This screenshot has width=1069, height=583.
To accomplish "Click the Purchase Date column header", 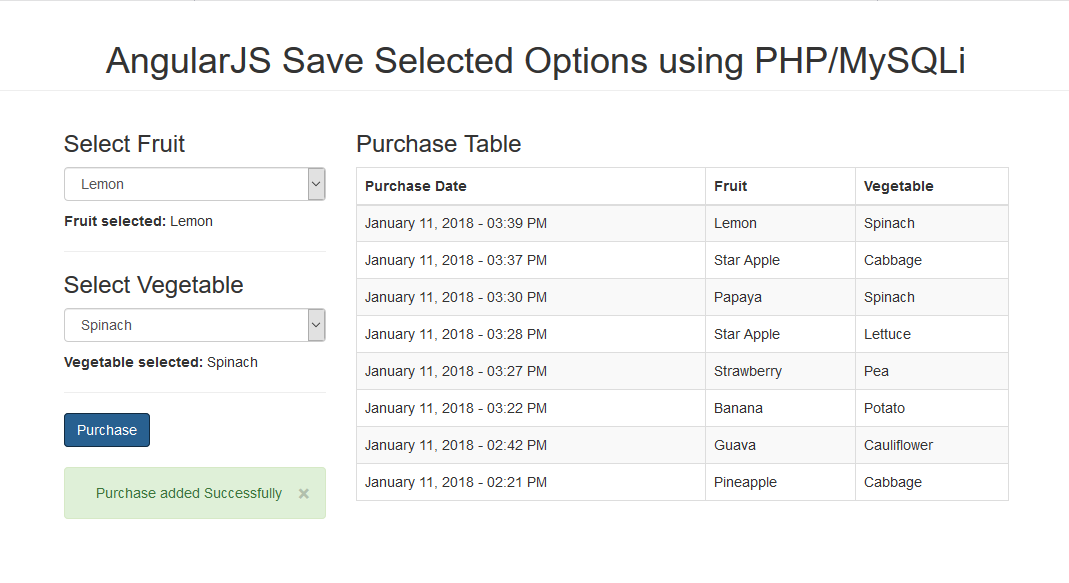I will [x=416, y=186].
